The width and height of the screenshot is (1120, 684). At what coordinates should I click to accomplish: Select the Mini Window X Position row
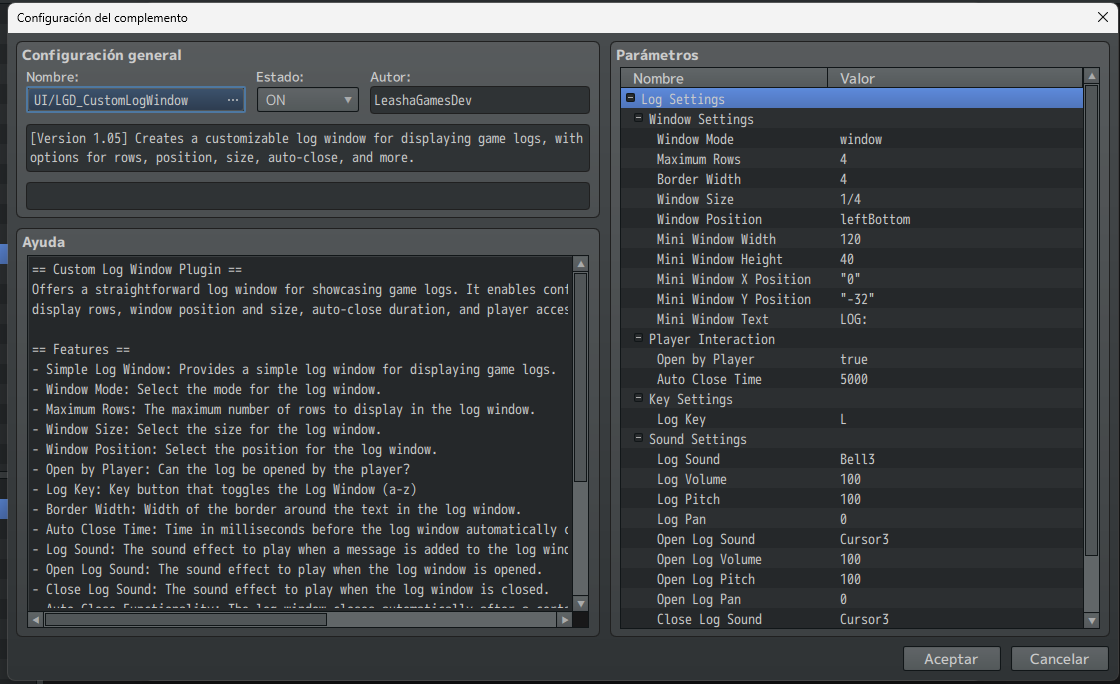(x=852, y=279)
